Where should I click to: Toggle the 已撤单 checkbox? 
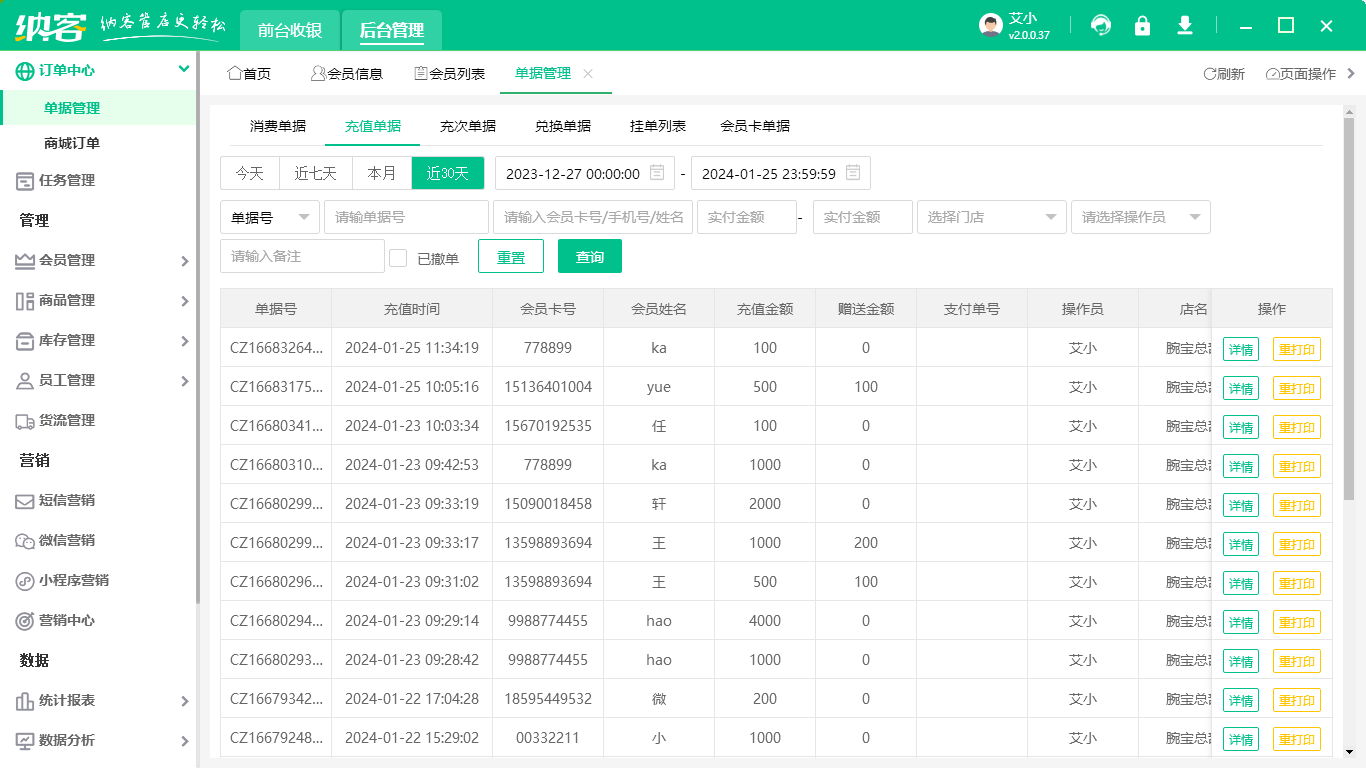coord(398,258)
